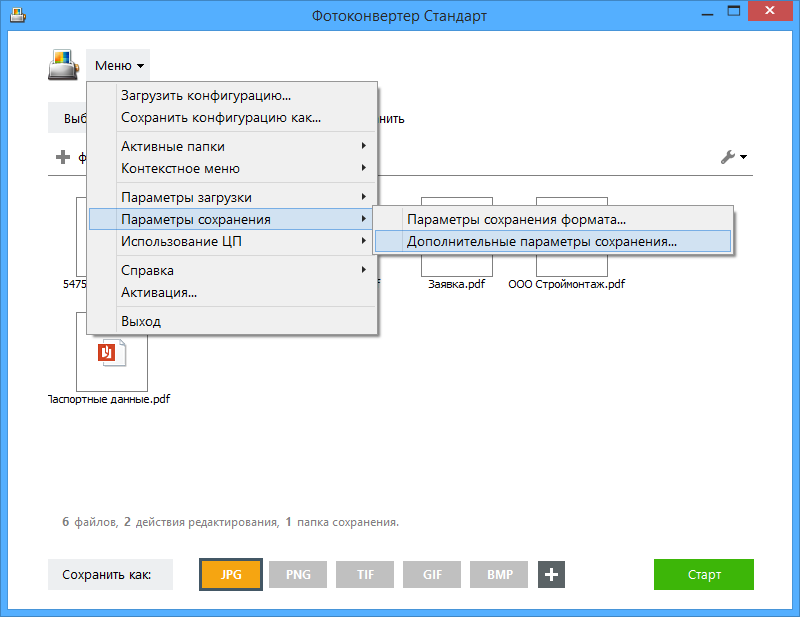
Task: Click the Фотоконвертер printer logo icon
Action: [63, 65]
